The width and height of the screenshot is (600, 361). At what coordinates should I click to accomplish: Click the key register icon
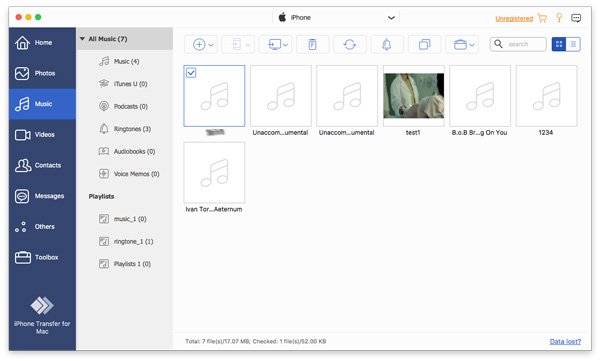pos(559,18)
